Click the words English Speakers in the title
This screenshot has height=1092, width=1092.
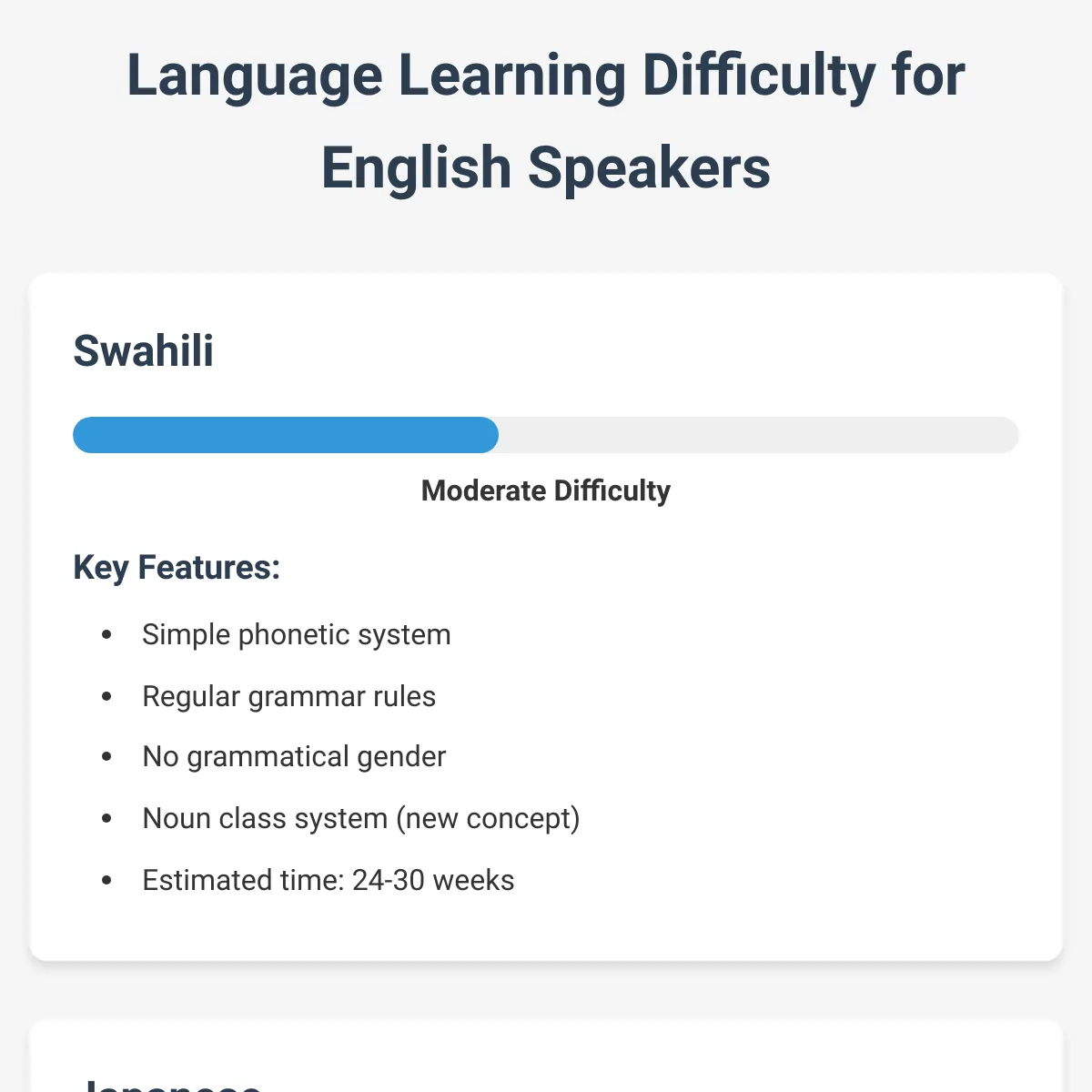(546, 168)
